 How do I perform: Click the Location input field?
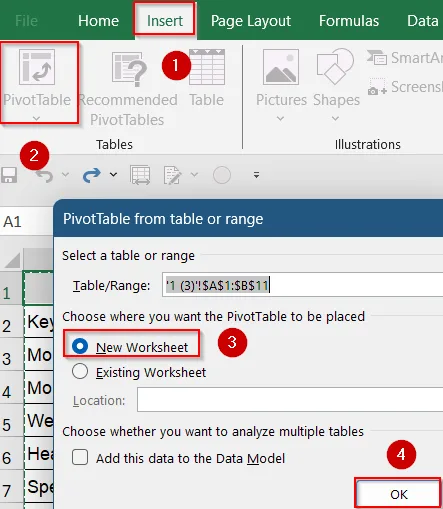pos(290,399)
